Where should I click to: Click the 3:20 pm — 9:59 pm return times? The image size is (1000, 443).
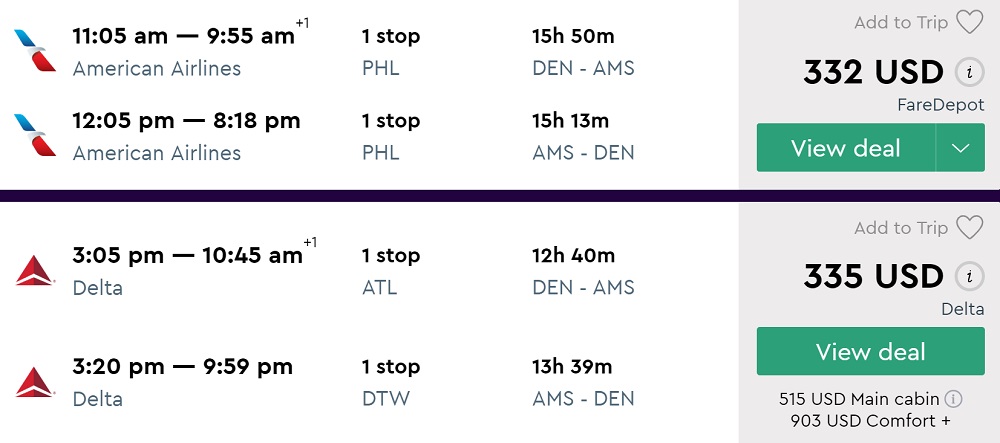pos(183,367)
